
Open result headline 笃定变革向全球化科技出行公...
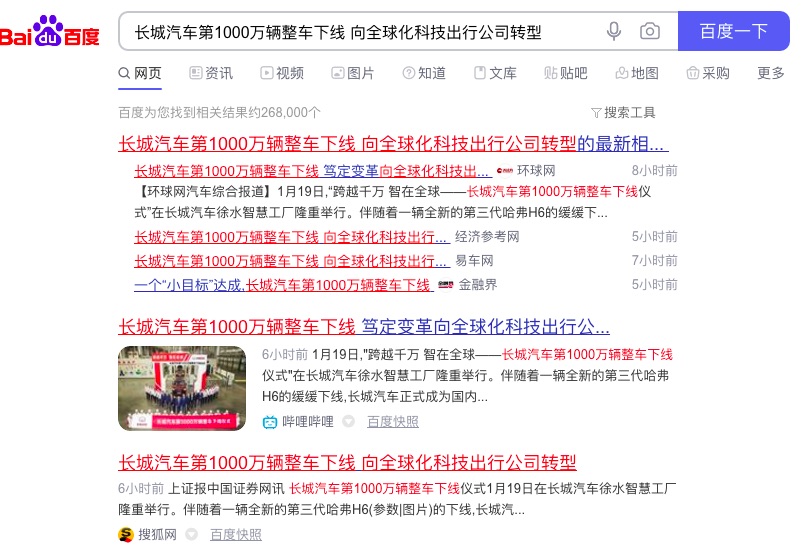(x=364, y=326)
